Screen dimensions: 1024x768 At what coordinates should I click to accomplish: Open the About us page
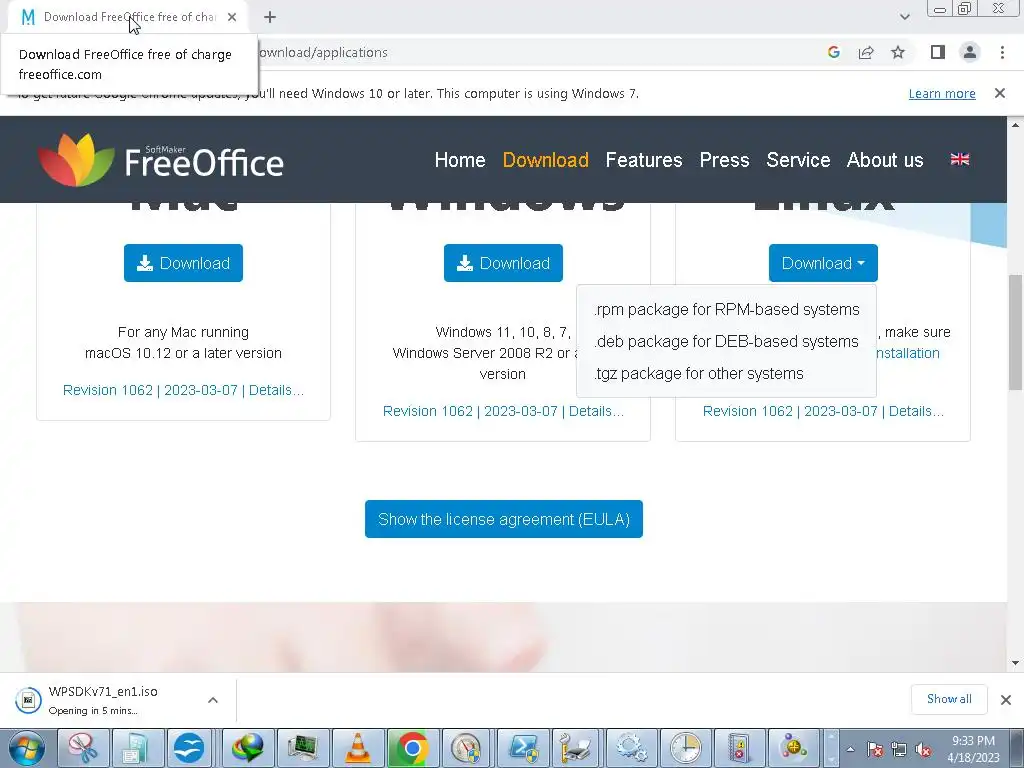(x=885, y=160)
